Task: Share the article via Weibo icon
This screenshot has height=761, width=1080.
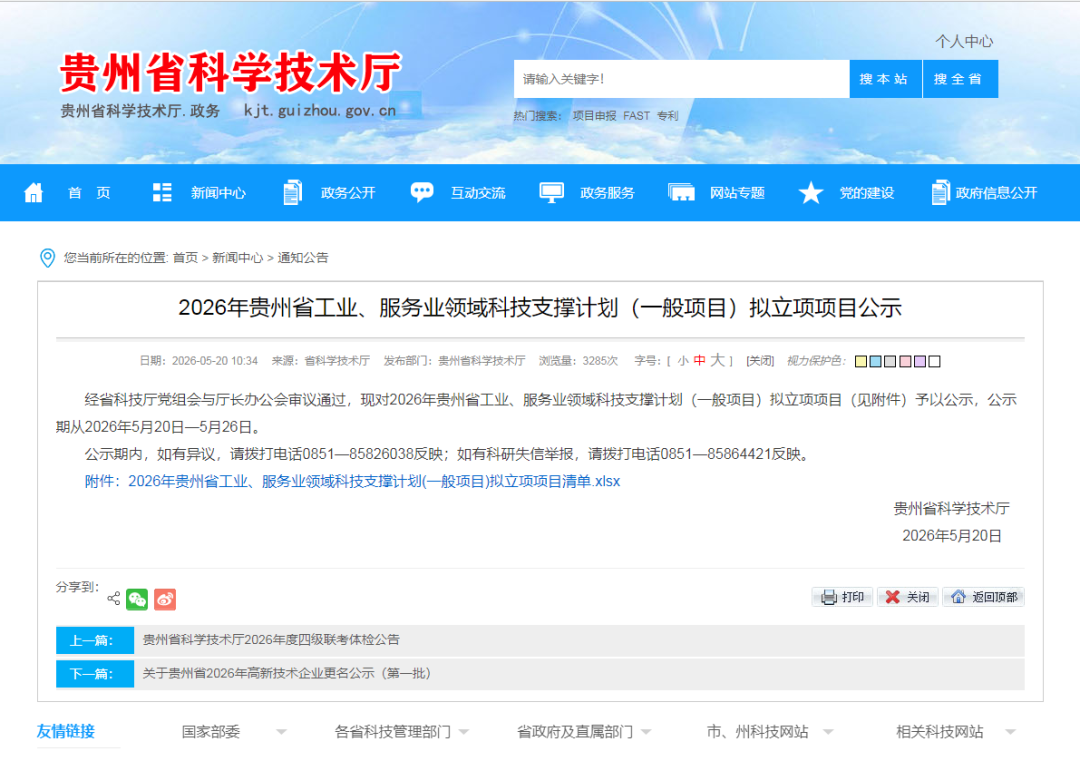Action: [165, 599]
